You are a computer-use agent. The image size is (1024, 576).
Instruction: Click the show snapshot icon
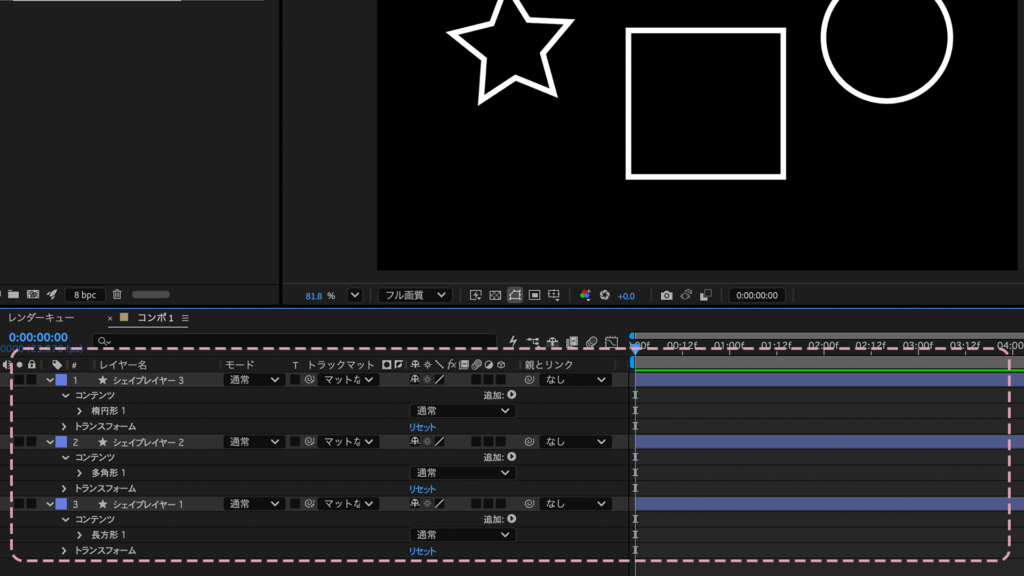tap(686, 295)
